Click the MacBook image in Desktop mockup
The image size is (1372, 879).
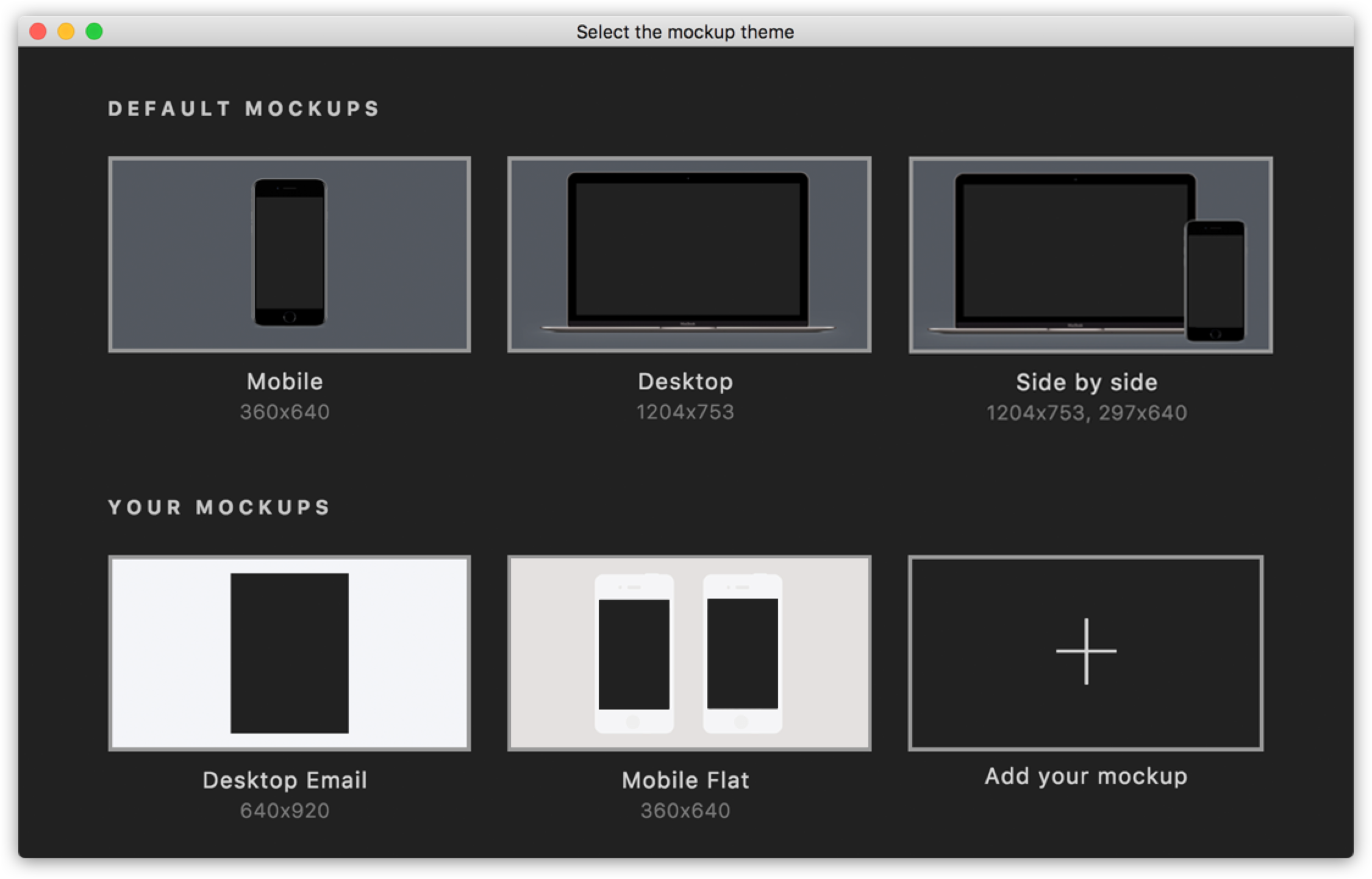coord(688,250)
